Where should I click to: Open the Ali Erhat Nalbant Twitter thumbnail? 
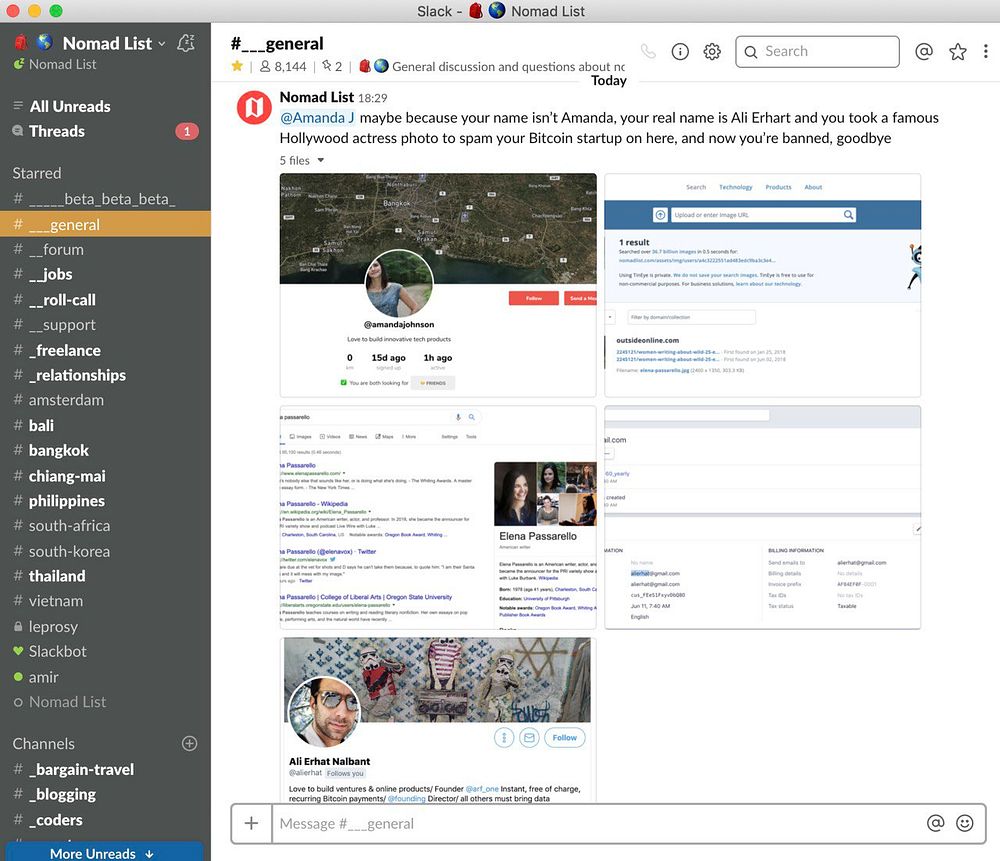pyautogui.click(x=438, y=719)
